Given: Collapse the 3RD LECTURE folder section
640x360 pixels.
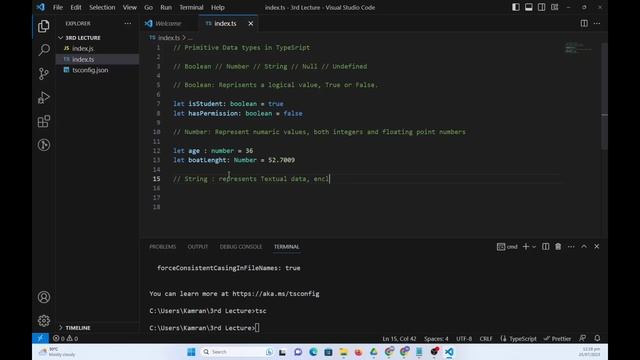Looking at the screenshot, I should pos(83,38).
